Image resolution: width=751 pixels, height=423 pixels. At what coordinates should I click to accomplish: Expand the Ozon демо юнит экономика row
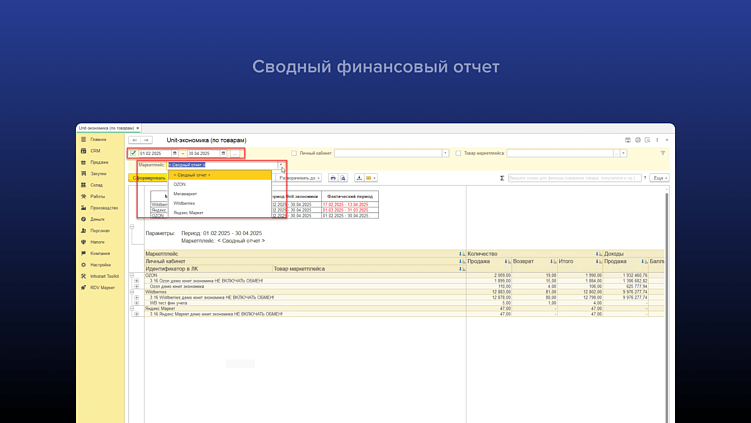pos(137,286)
